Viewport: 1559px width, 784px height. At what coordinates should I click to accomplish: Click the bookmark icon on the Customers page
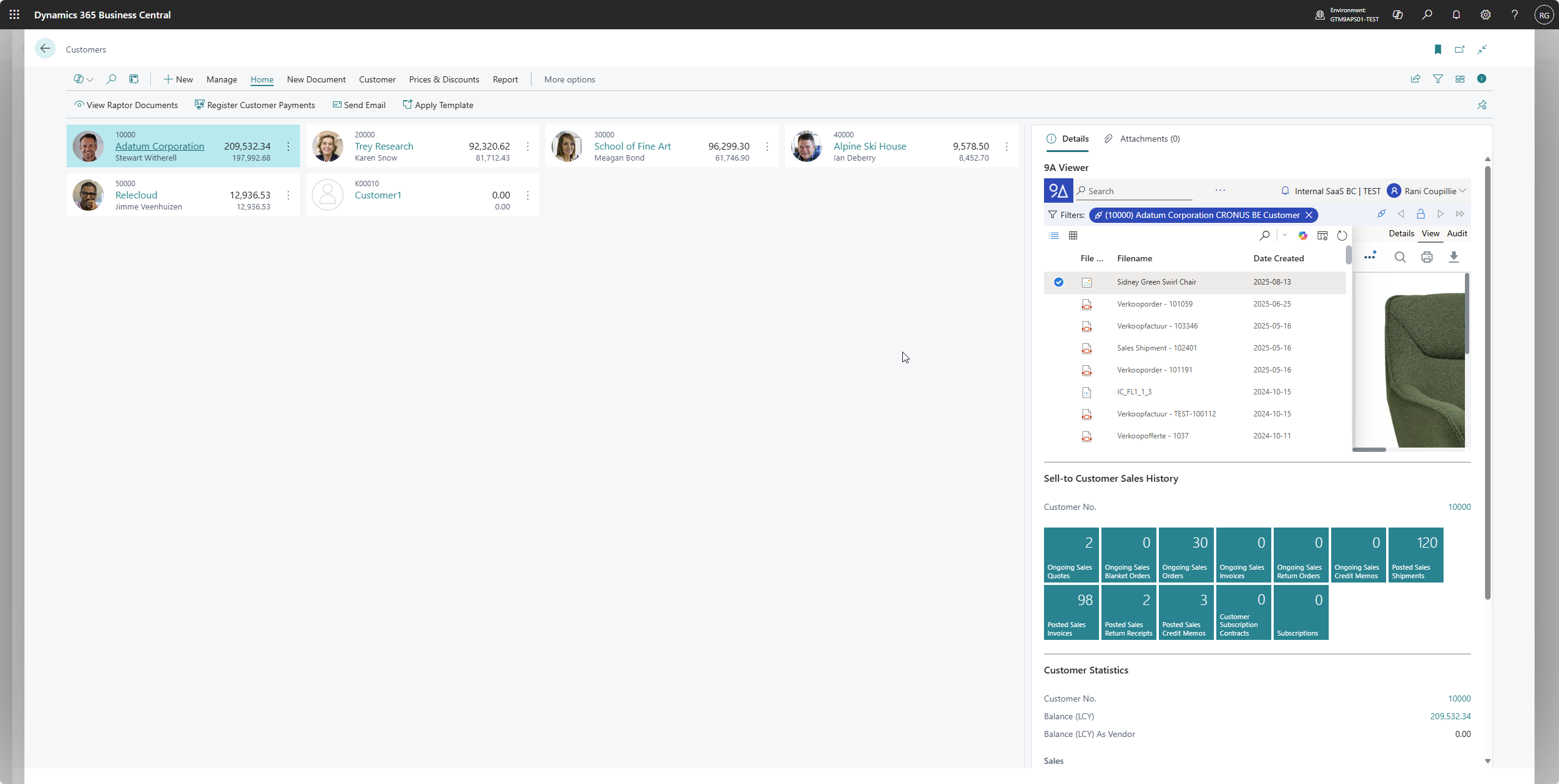(1437, 49)
